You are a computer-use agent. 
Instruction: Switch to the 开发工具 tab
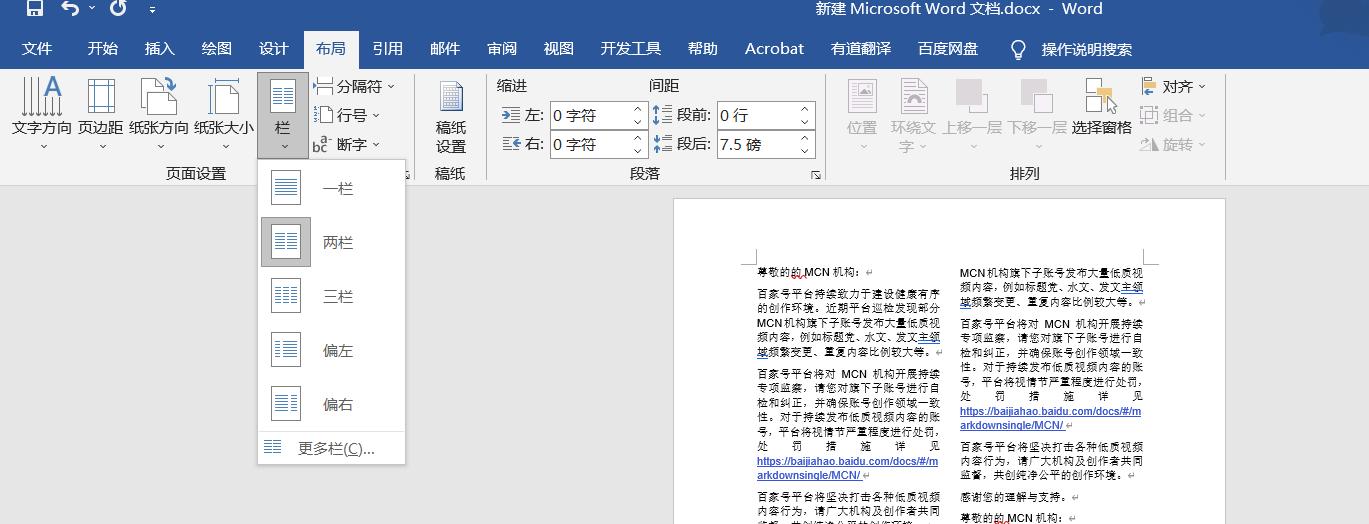pos(631,49)
